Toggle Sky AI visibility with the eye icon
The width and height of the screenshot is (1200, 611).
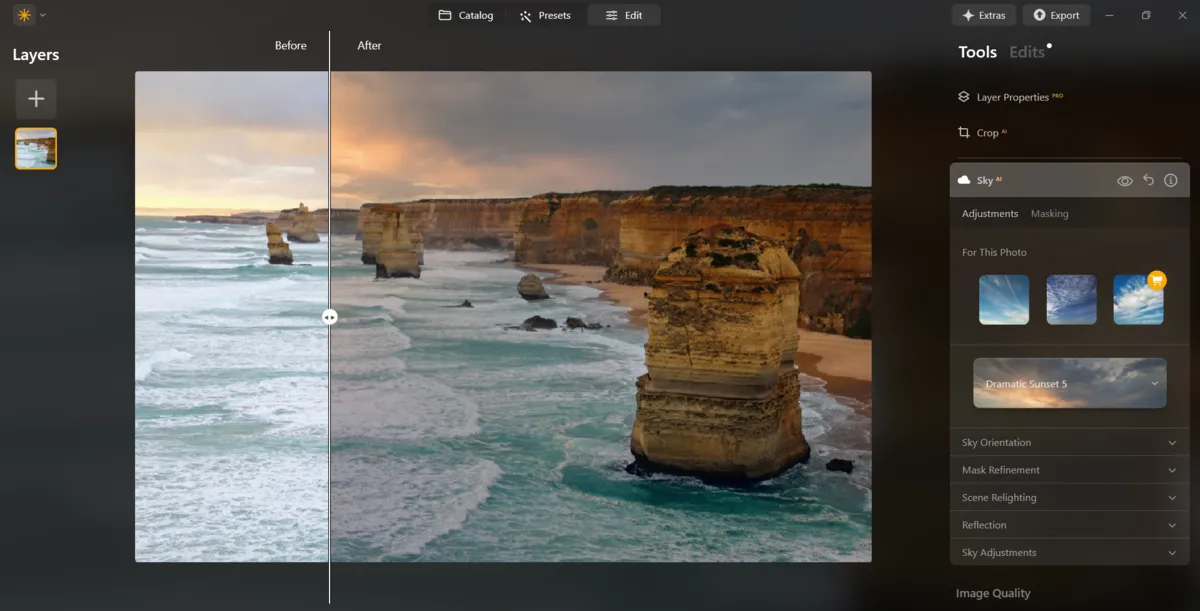(1125, 180)
